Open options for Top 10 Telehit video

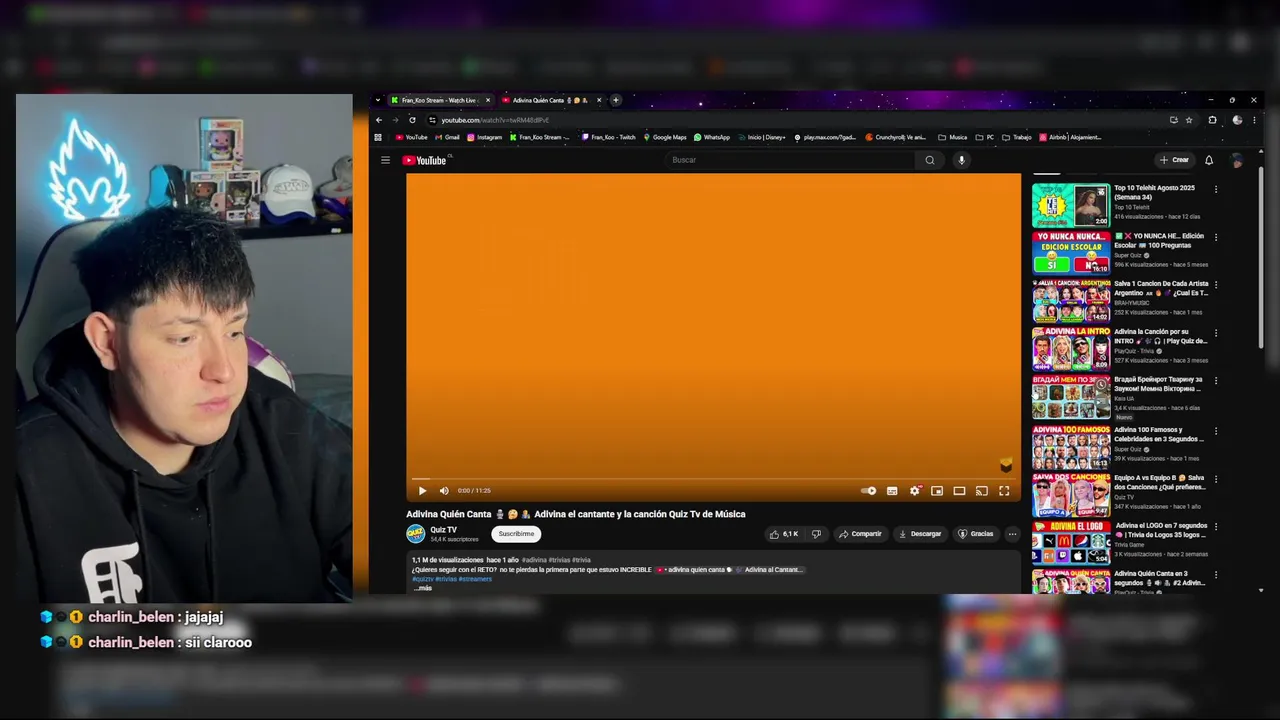pyautogui.click(x=1216, y=189)
